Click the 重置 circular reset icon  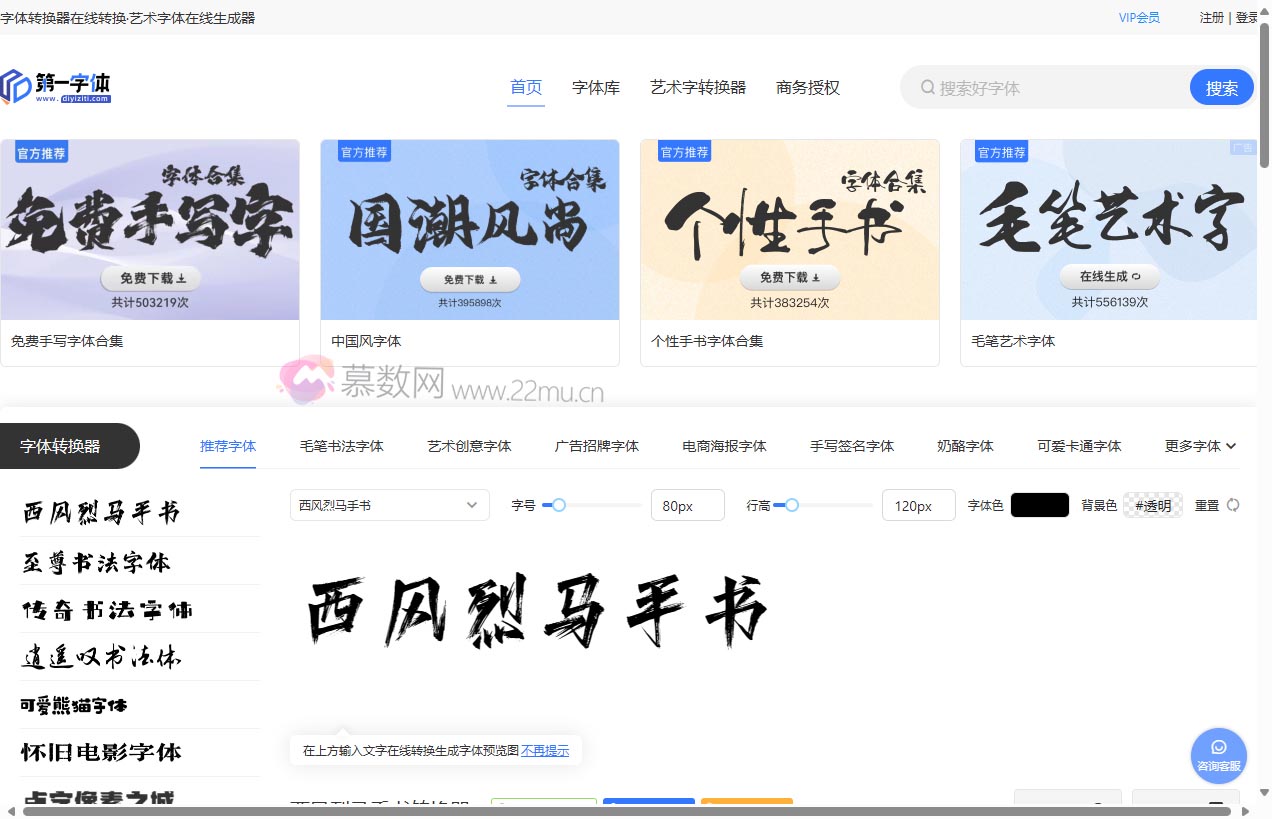click(1235, 505)
